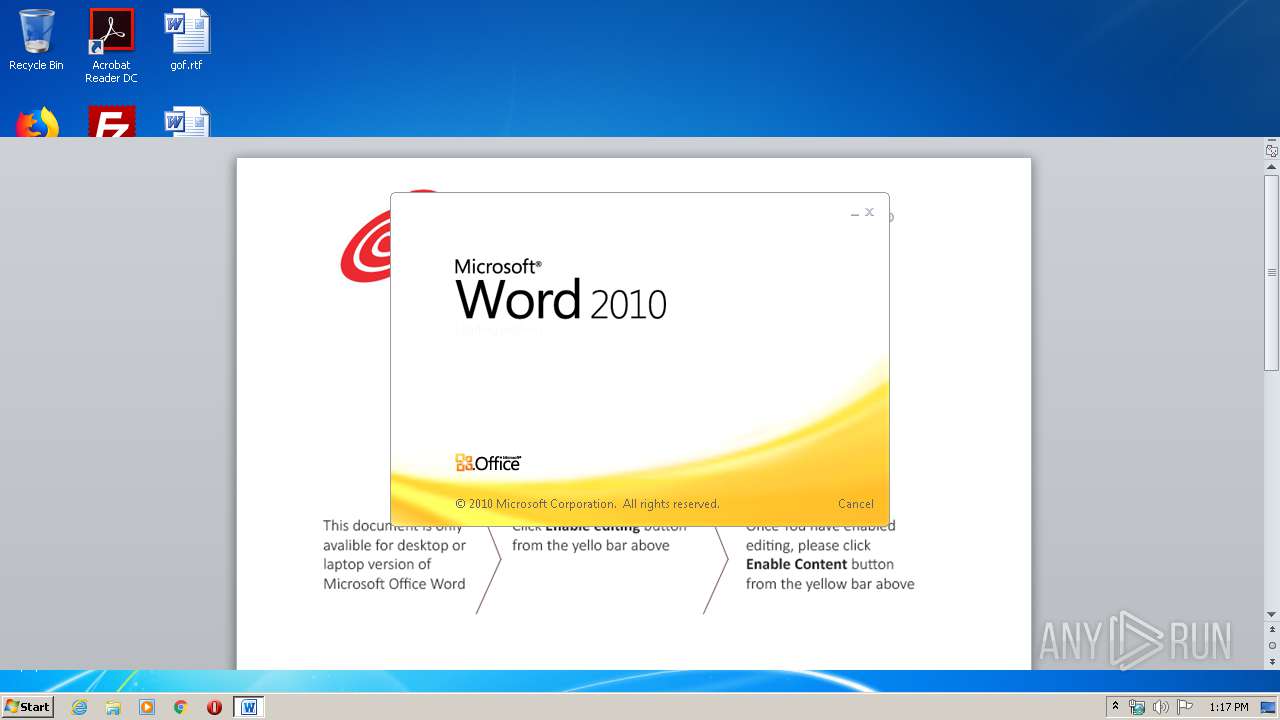The image size is (1280, 720).
Task: Click the Office logo on splash screen
Action: coord(488,463)
